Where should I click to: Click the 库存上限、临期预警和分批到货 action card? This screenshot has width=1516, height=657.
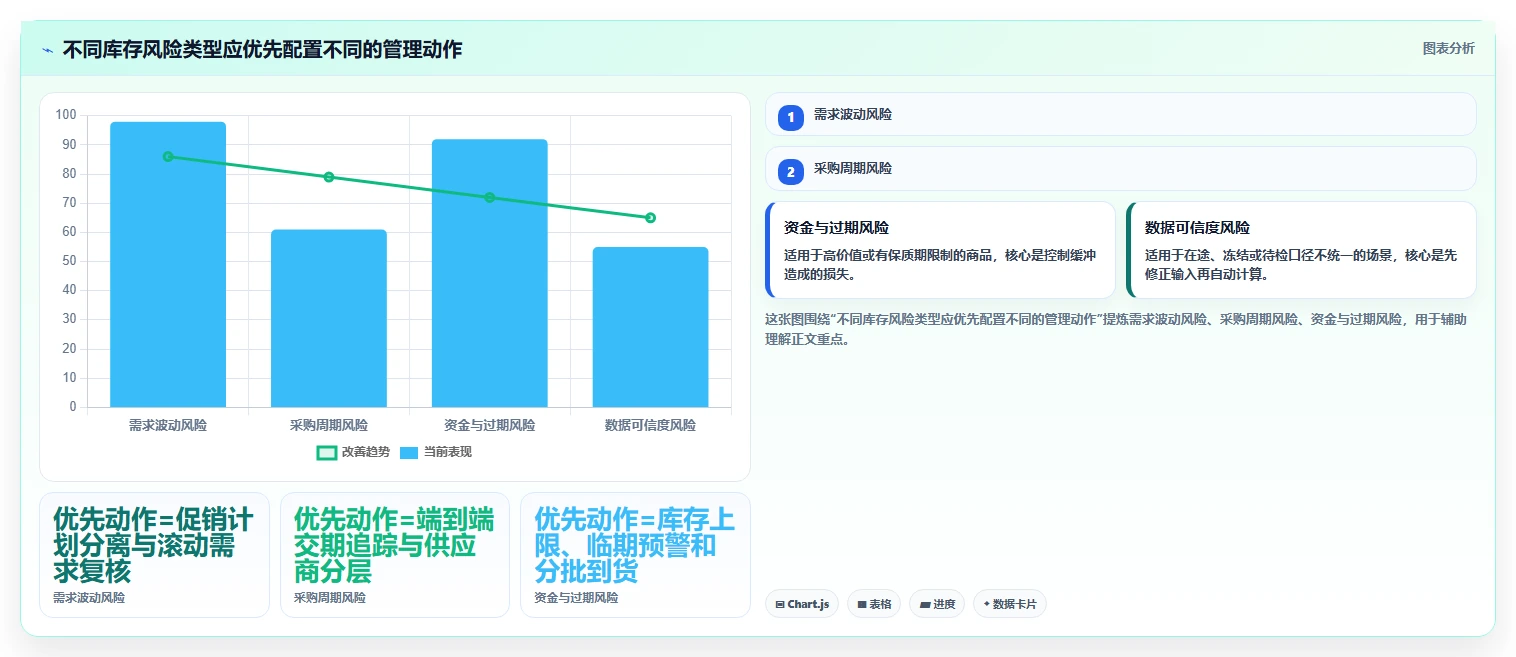[635, 555]
